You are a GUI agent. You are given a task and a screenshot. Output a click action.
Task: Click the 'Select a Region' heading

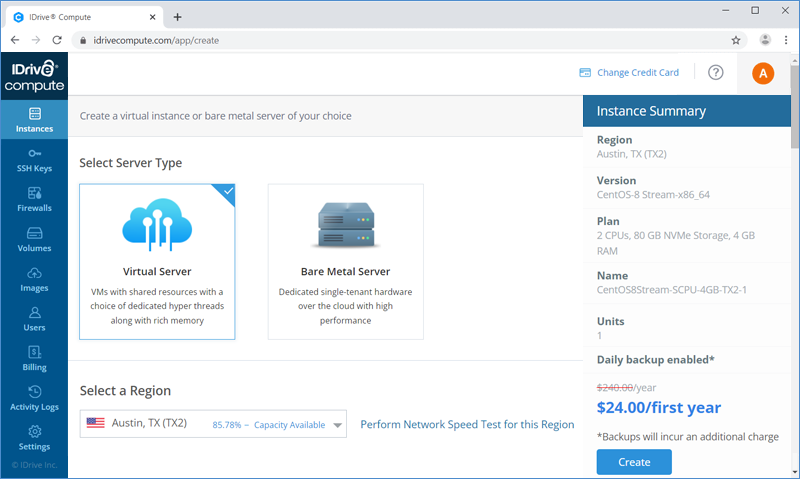tap(125, 391)
